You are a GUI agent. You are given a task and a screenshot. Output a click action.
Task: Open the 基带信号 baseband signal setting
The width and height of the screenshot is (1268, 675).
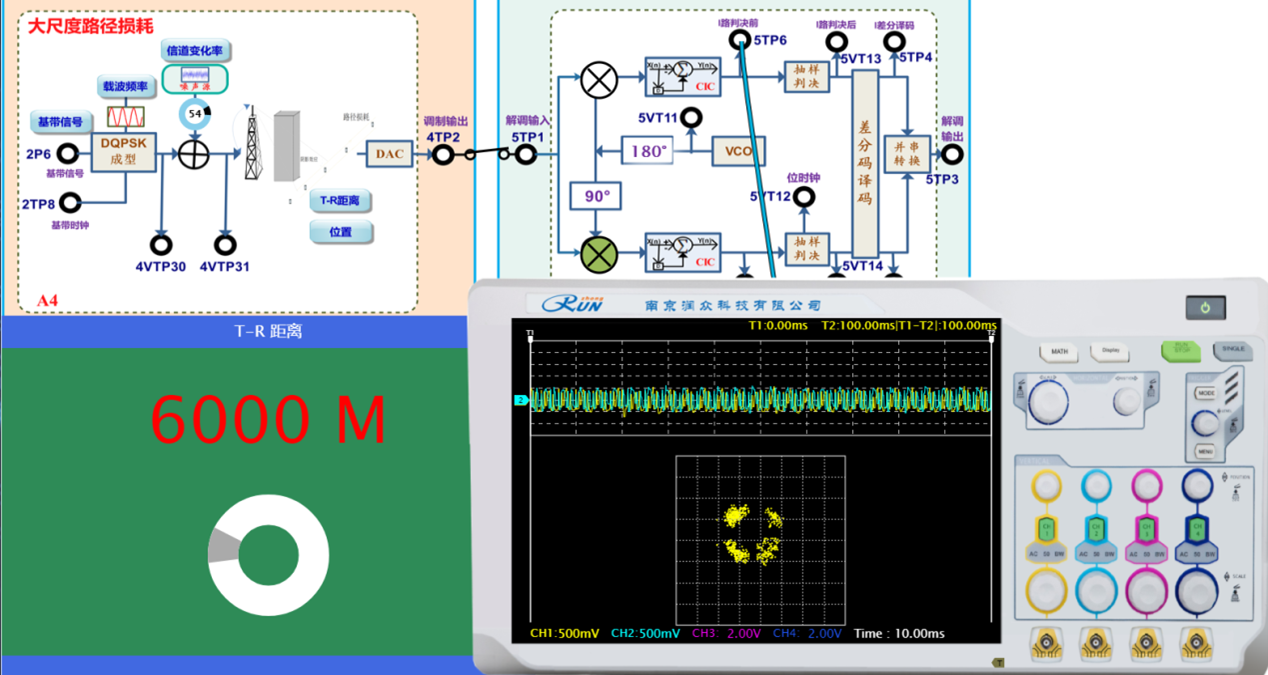61,122
